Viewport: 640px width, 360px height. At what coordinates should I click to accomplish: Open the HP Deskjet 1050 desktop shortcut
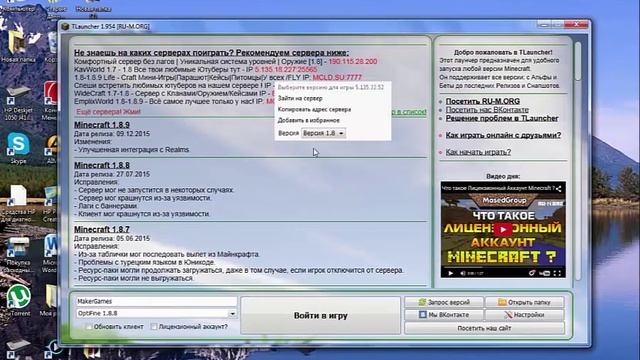click(x=18, y=104)
